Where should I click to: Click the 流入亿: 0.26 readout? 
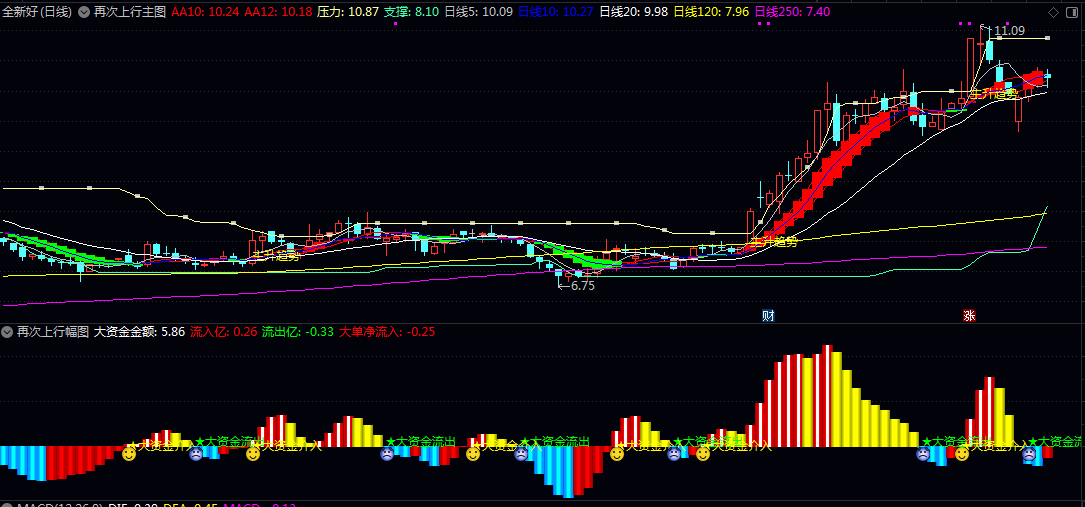pos(224,331)
